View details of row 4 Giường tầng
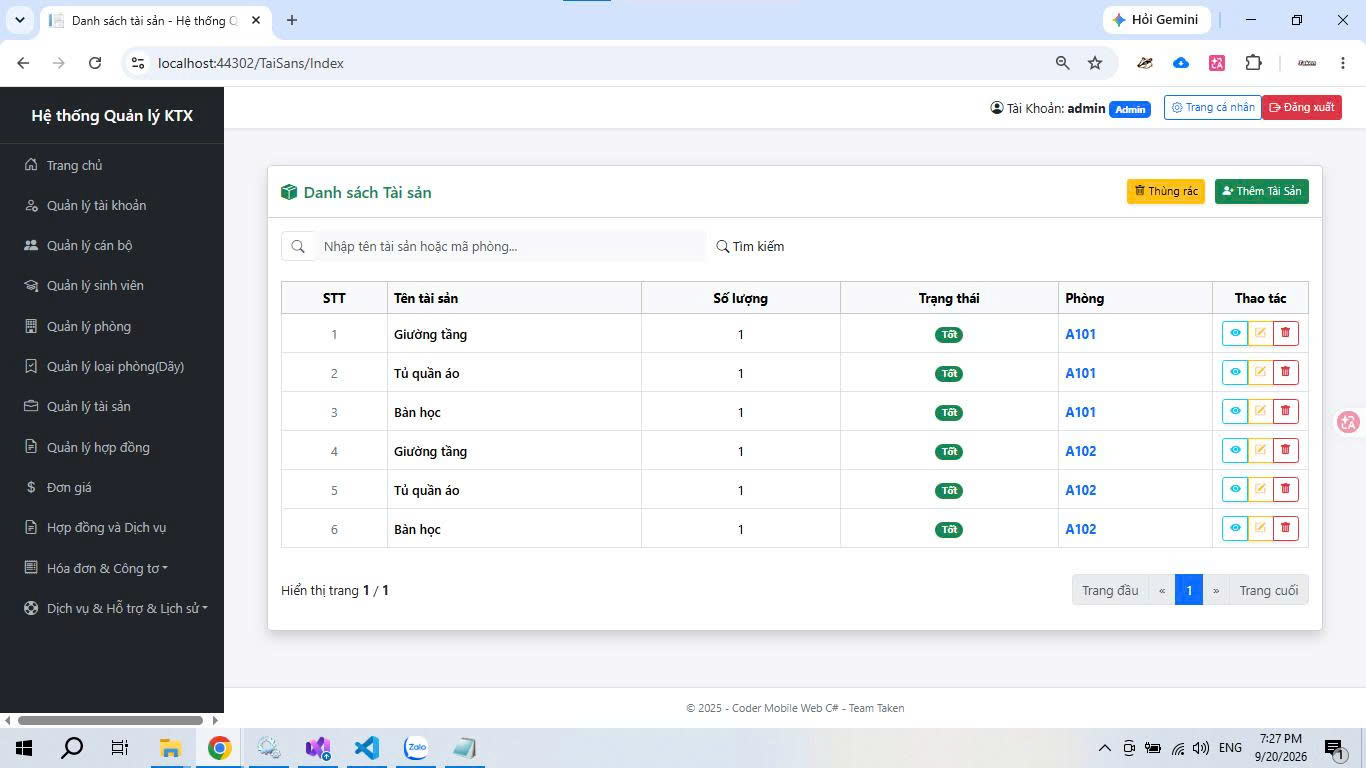The width and height of the screenshot is (1366, 768). click(1235, 450)
